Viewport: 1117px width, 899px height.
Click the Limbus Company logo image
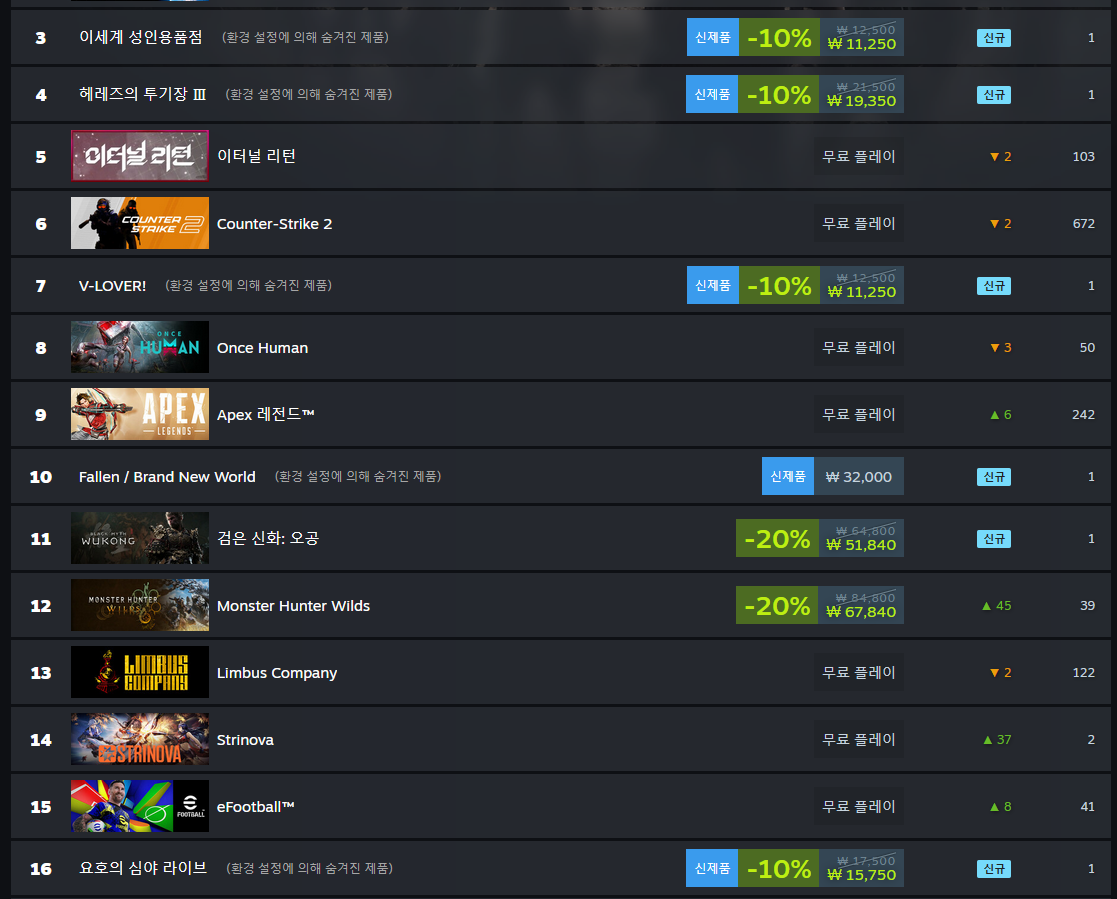[140, 672]
